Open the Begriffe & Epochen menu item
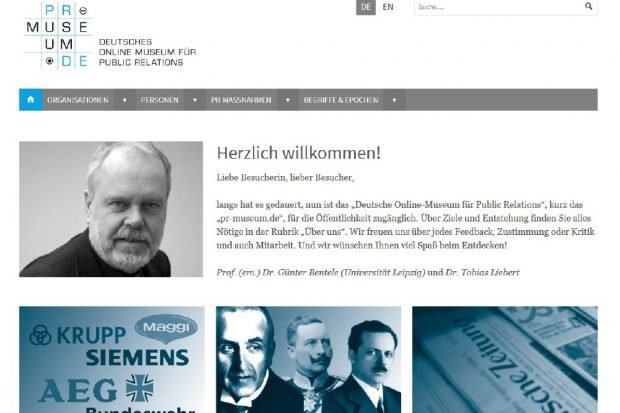 pos(341,100)
